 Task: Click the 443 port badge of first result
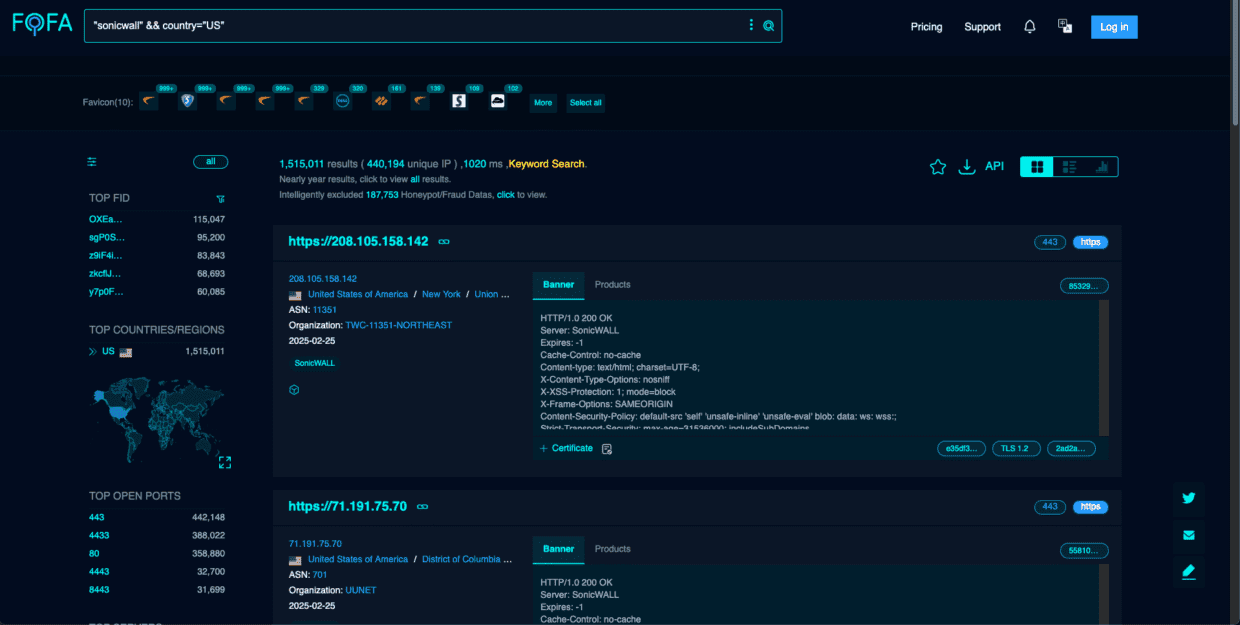(1050, 242)
